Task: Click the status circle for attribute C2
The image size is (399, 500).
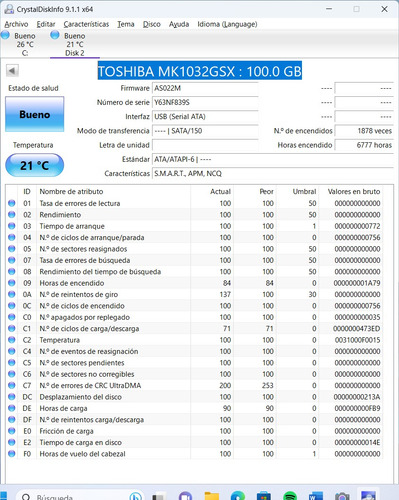Action: click(x=12, y=340)
